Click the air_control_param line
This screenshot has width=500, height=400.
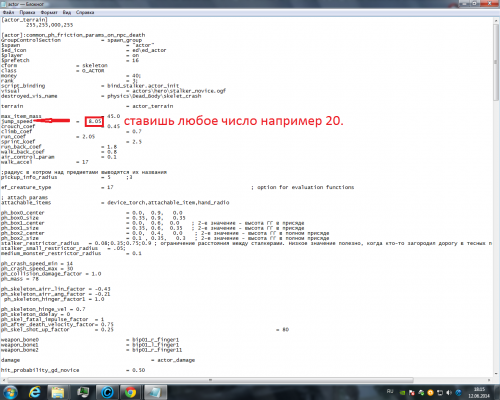tap(59, 157)
